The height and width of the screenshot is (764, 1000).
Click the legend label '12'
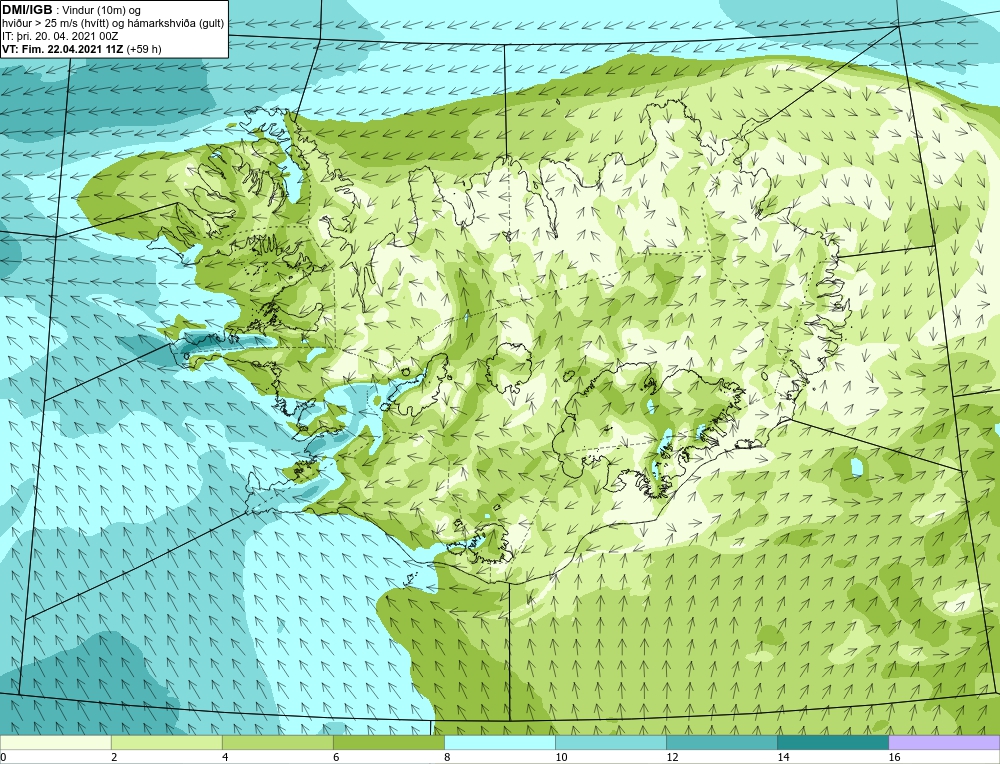[x=672, y=757]
